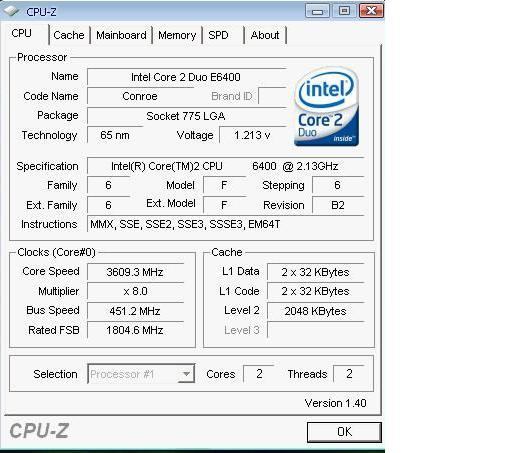The height and width of the screenshot is (453, 512).
Task: Click the Threads count field
Action: coord(349,374)
